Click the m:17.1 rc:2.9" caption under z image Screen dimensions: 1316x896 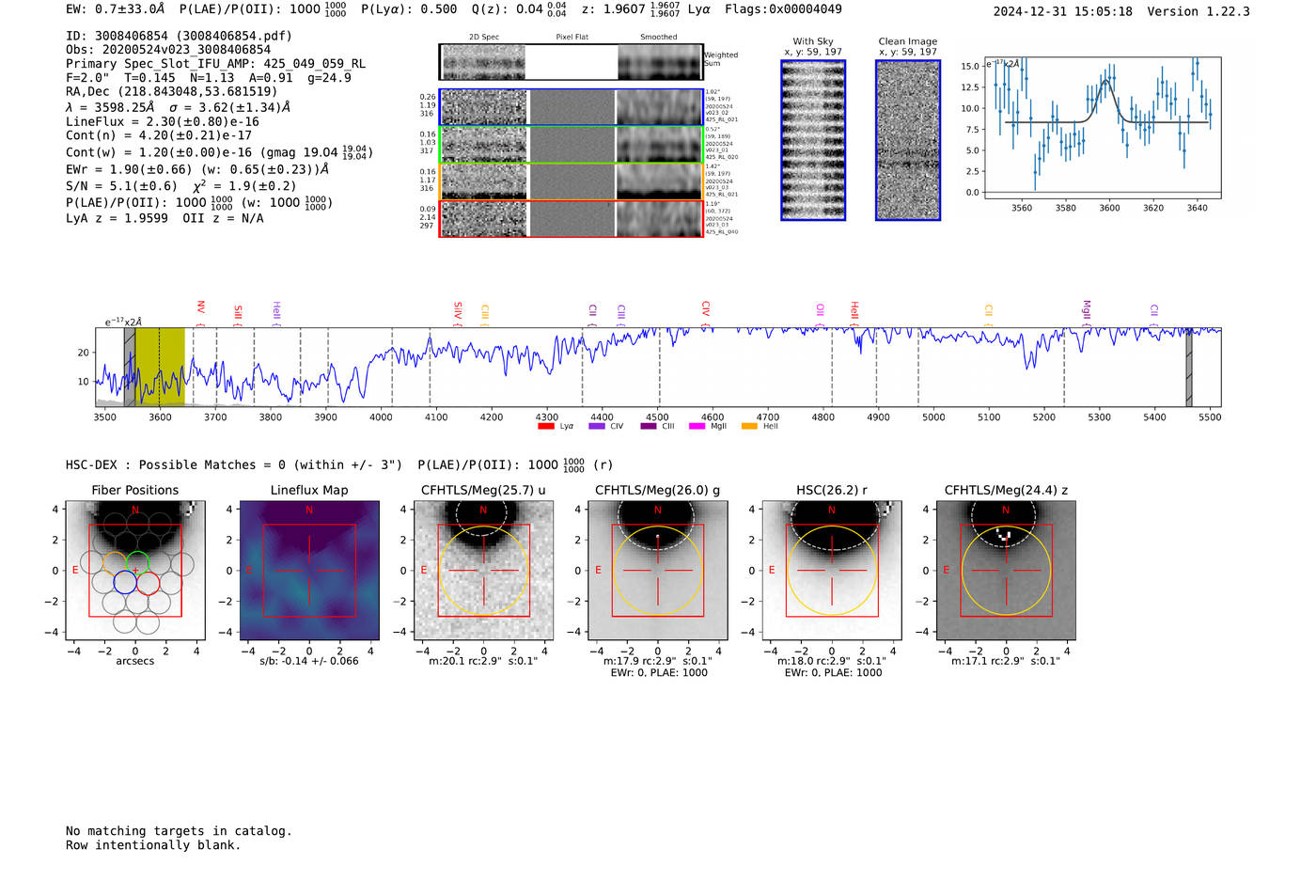click(1006, 661)
